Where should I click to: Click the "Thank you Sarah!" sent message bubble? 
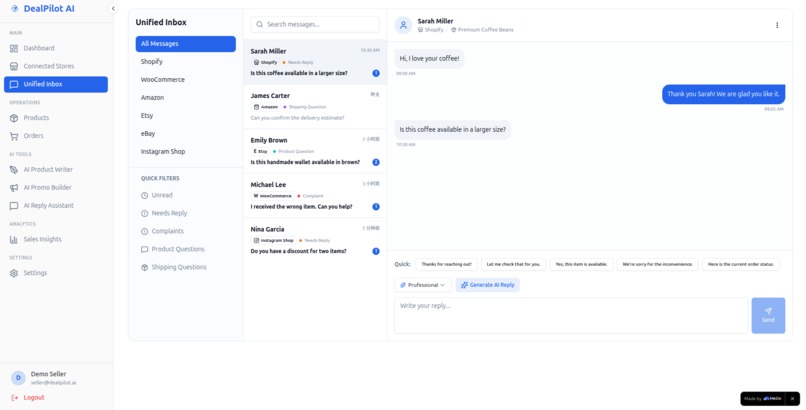(x=723, y=94)
